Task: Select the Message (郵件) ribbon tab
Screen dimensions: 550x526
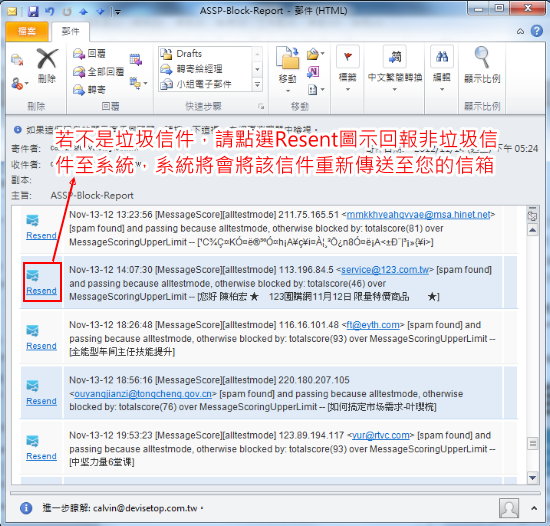Action: [71, 31]
